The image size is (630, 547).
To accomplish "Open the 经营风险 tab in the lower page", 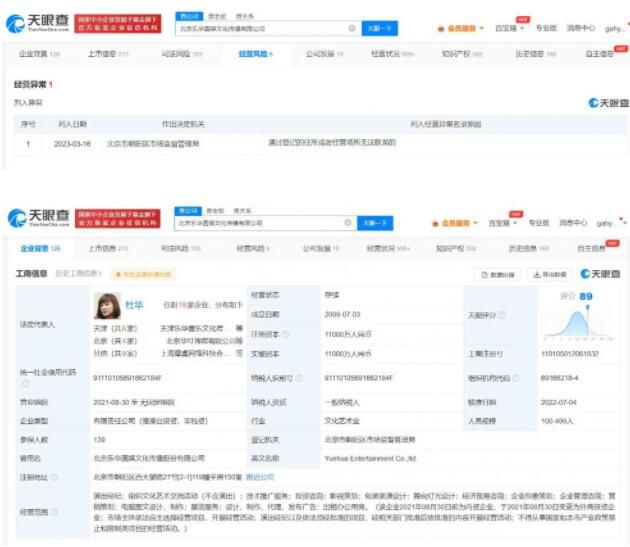I will point(253,248).
